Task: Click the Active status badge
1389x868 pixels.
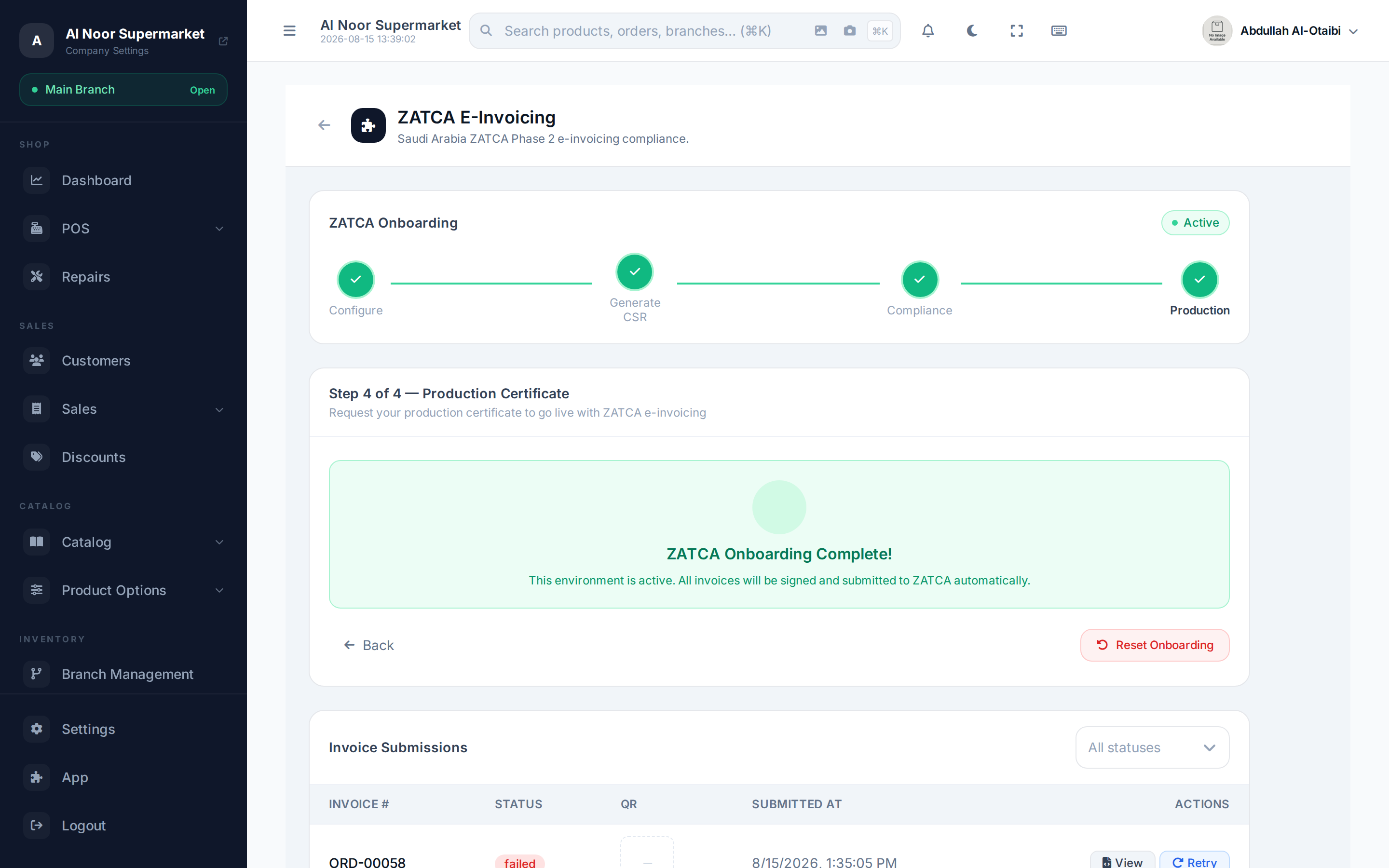Action: click(x=1195, y=223)
